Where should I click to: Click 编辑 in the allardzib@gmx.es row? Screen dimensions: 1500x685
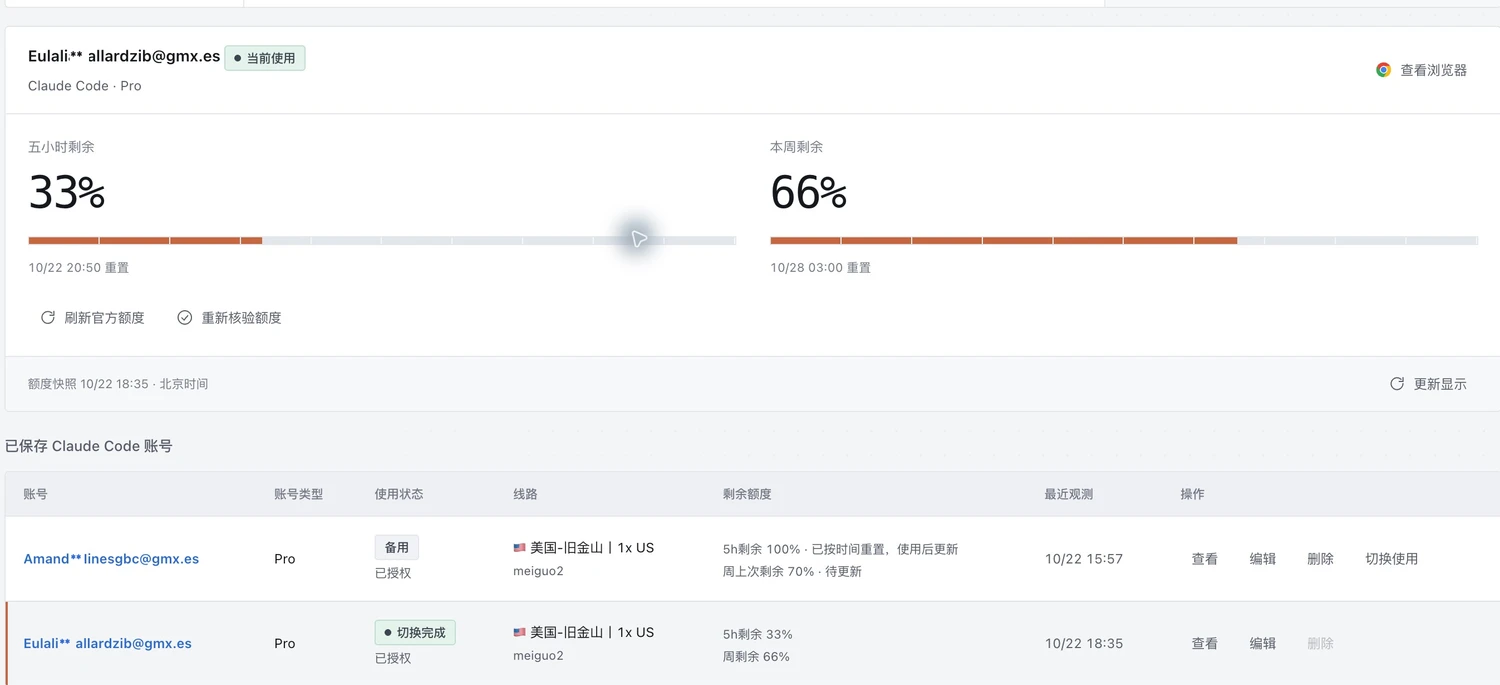(1262, 643)
